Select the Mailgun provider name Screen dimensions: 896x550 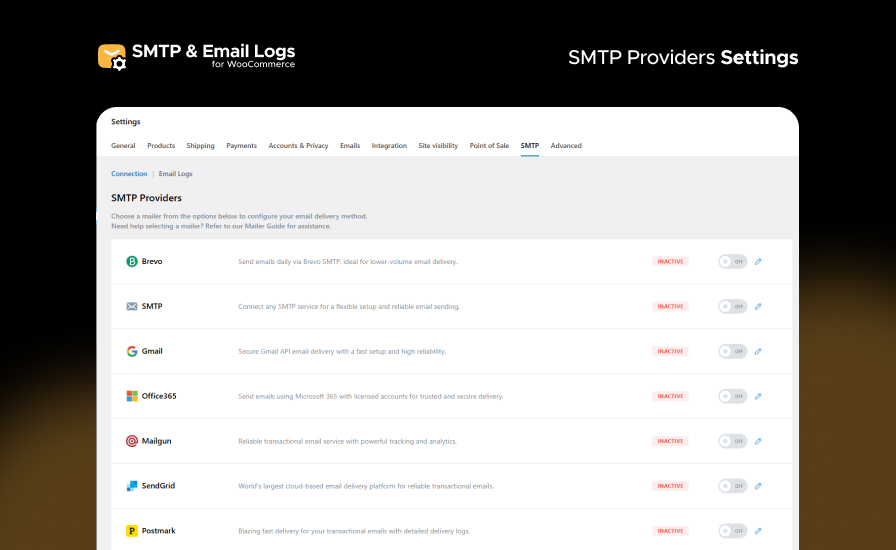click(x=157, y=441)
